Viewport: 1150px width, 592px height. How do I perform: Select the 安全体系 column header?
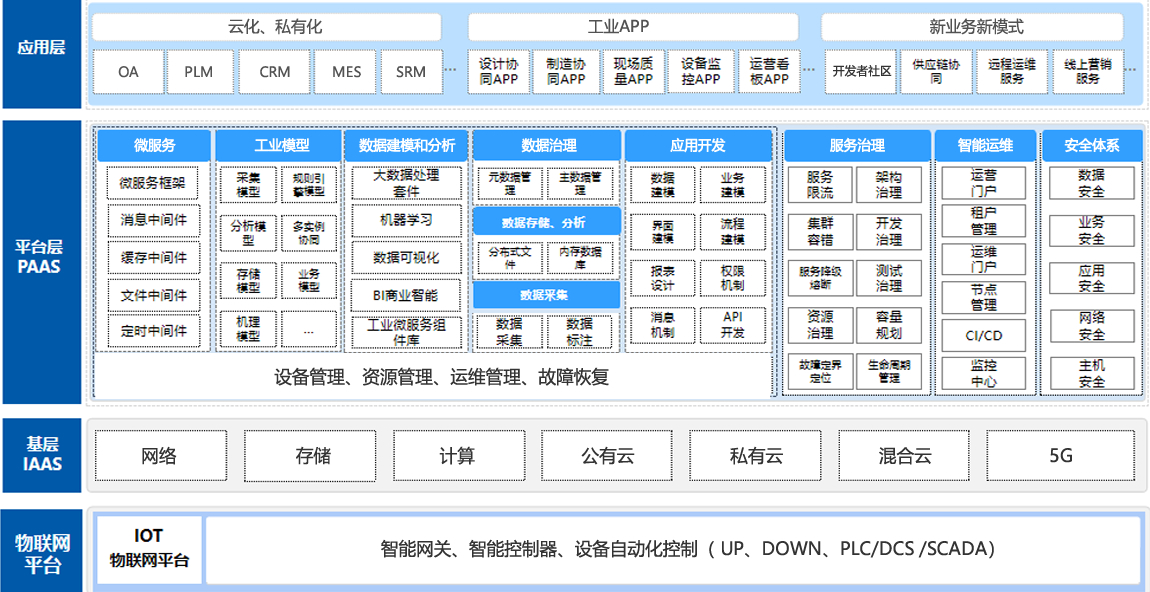[1091, 146]
